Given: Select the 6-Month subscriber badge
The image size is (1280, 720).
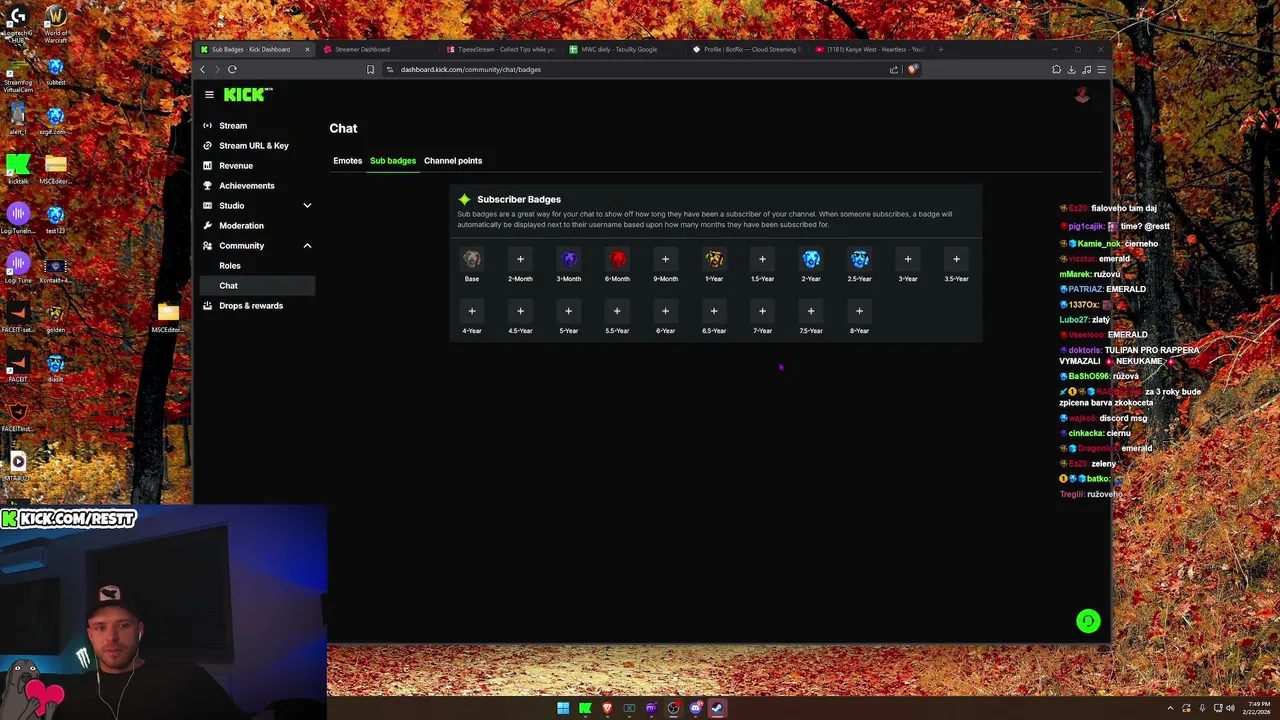Looking at the screenshot, I should point(617,259).
